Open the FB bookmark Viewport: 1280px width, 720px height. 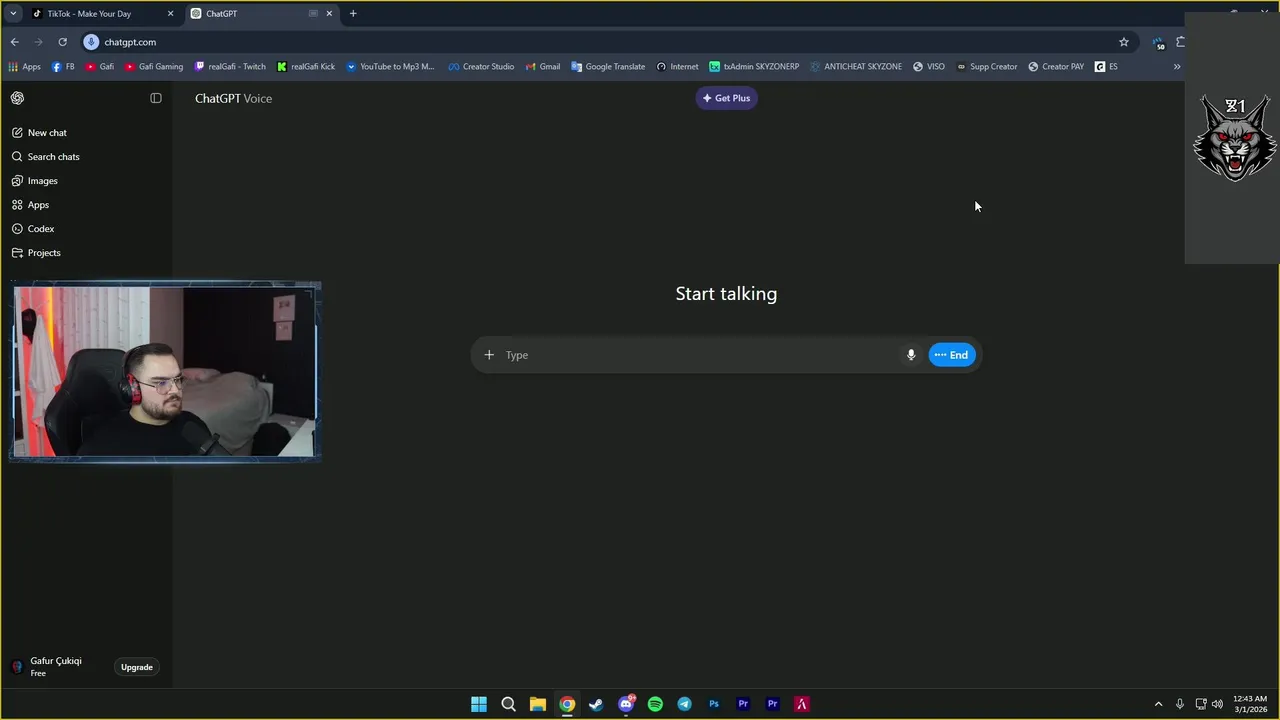pyautogui.click(x=63, y=67)
